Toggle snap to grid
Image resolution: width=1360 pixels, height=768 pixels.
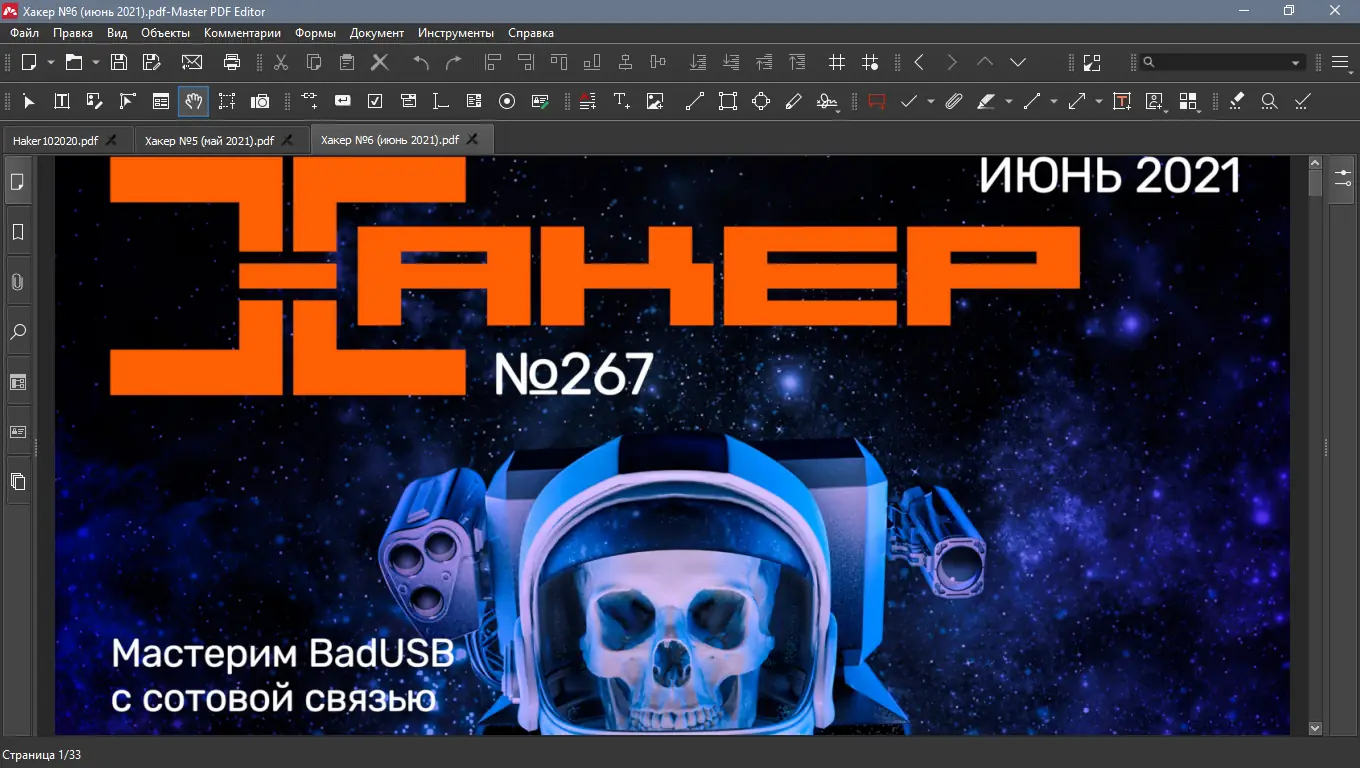870,62
